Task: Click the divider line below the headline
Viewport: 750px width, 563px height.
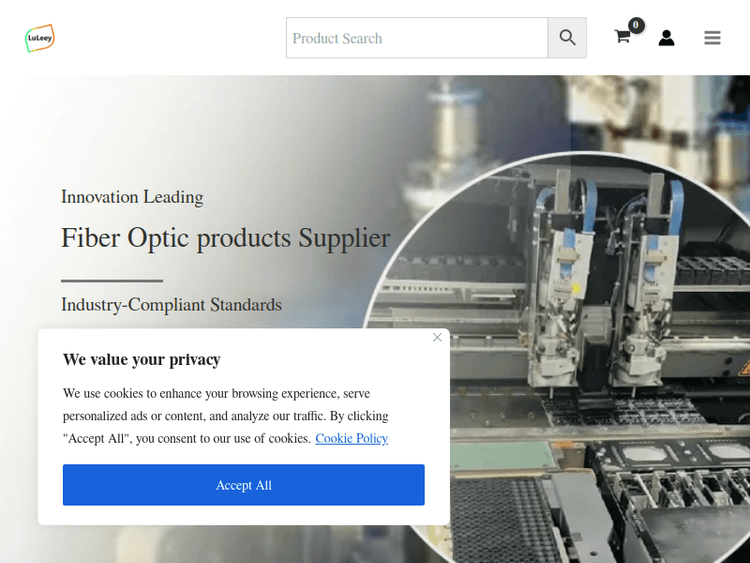Action: 112,281
